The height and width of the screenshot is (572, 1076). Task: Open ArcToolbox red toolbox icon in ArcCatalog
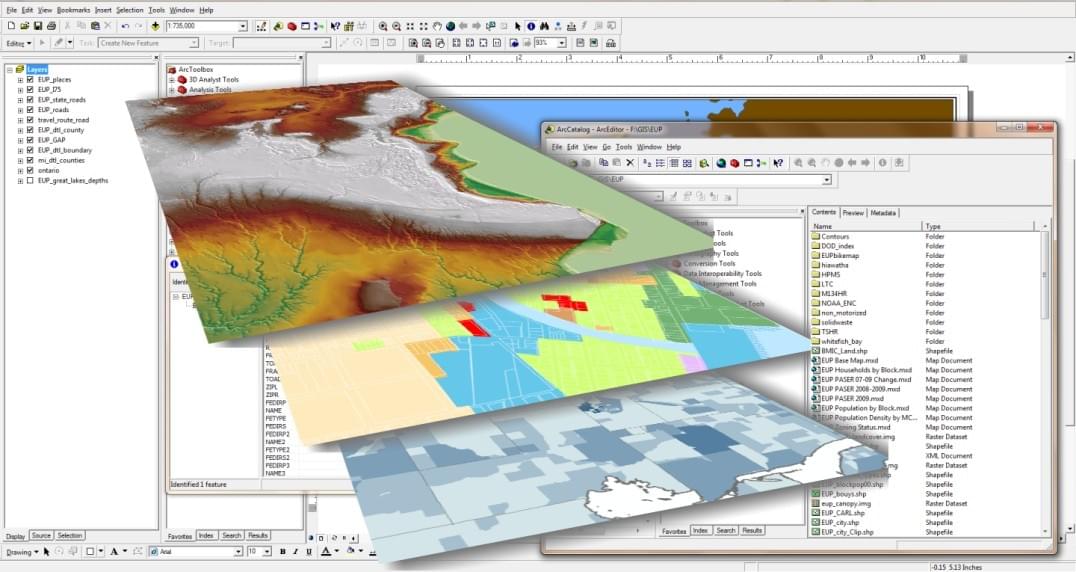pyautogui.click(x=734, y=163)
